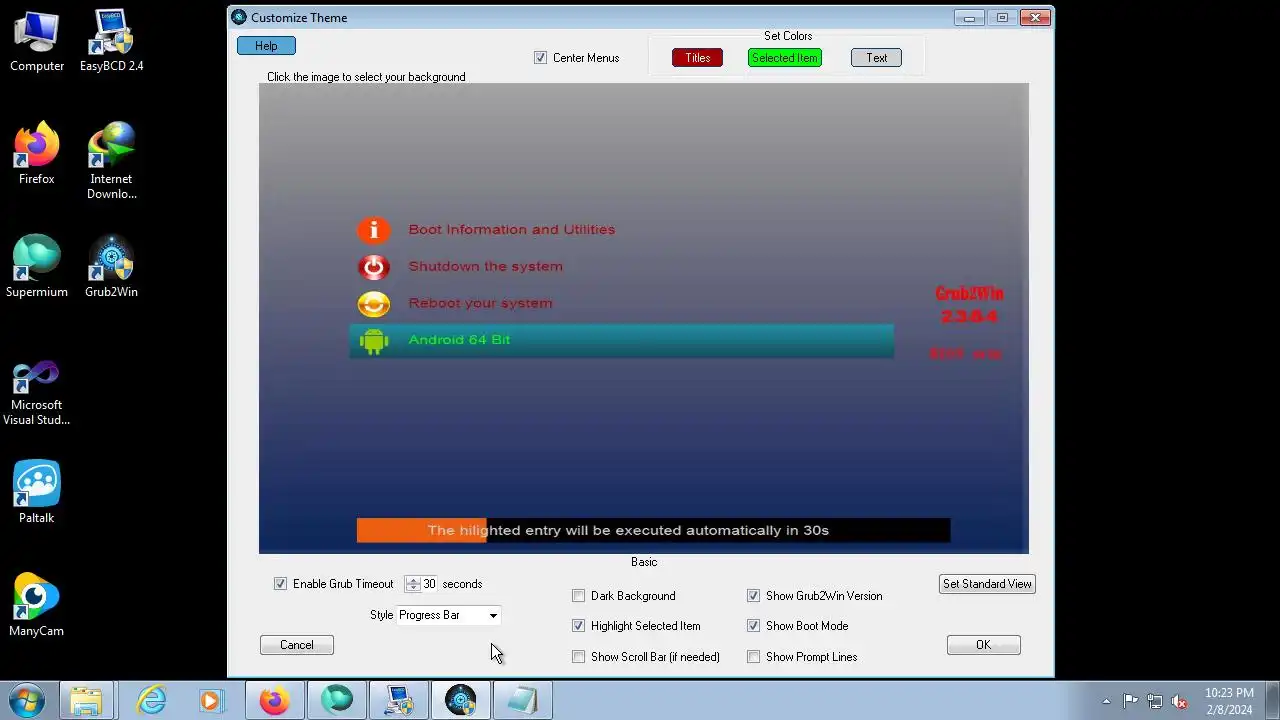Set the Selected Item color swatch
The width and height of the screenshot is (1280, 720).
click(x=784, y=58)
